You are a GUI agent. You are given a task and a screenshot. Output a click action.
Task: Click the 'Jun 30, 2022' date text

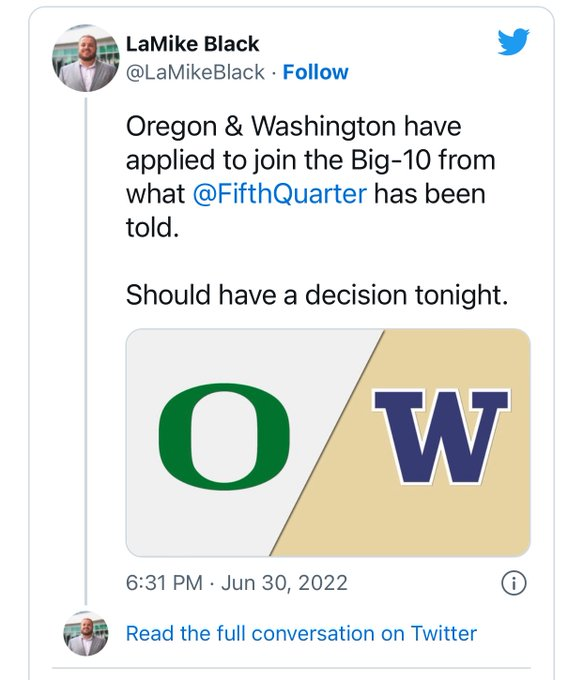tap(284, 583)
